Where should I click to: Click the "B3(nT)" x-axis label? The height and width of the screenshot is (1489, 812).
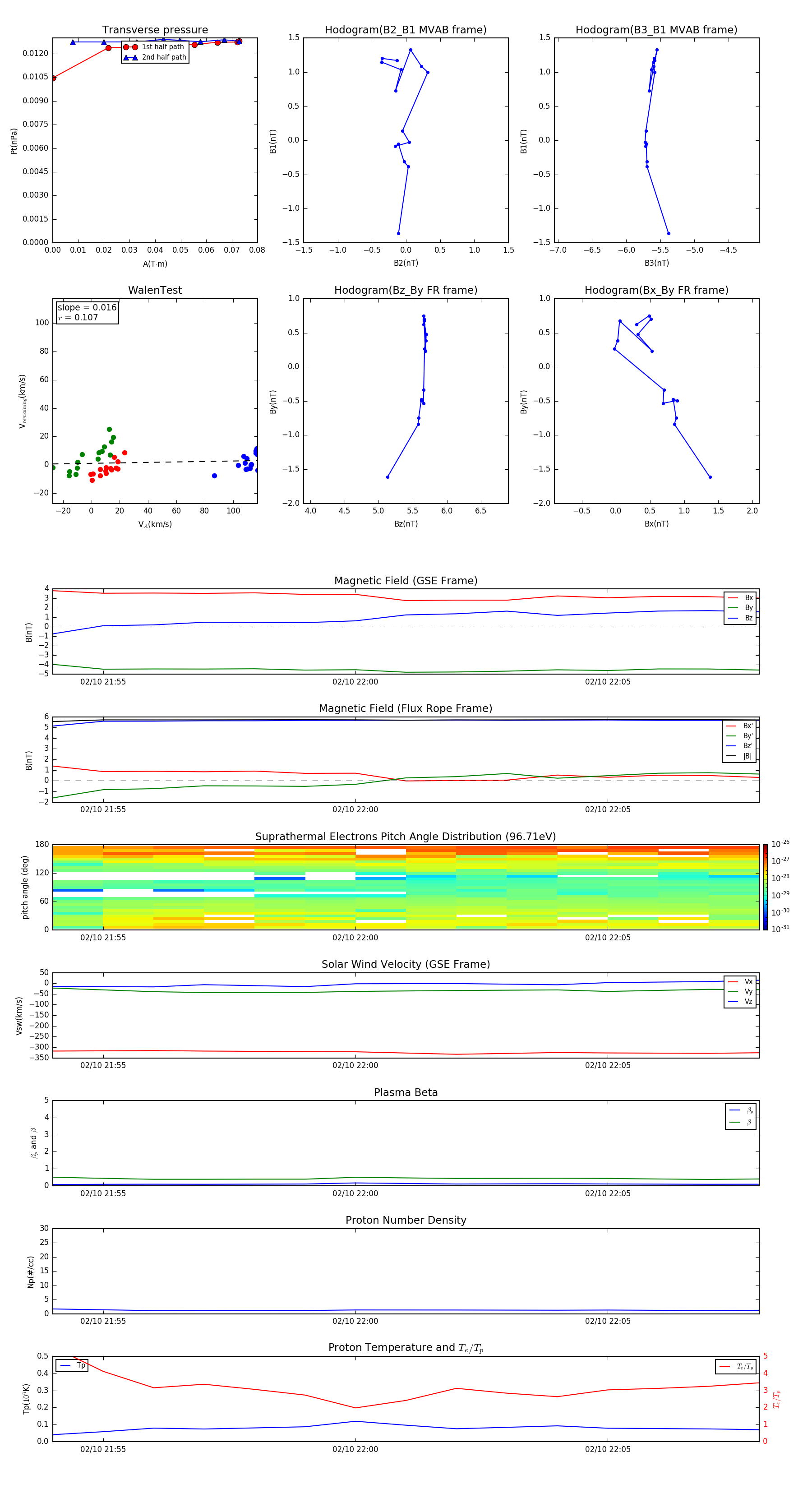(x=656, y=263)
